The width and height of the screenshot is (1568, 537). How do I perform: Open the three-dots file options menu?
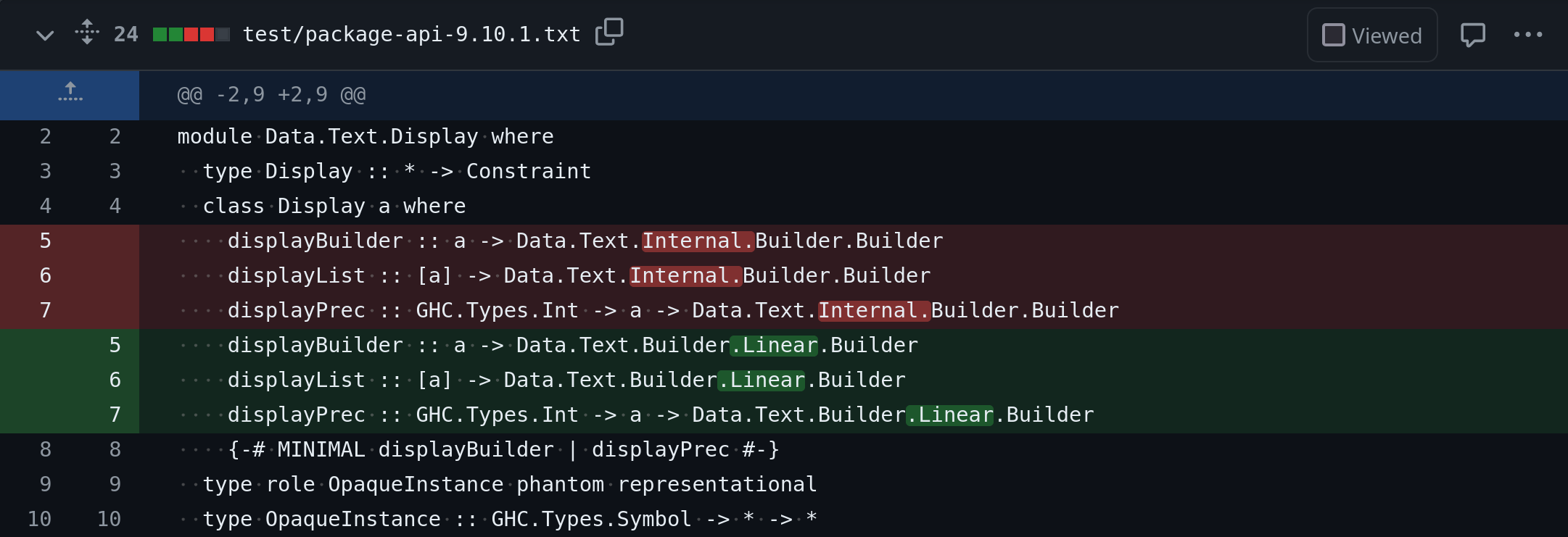click(x=1528, y=35)
